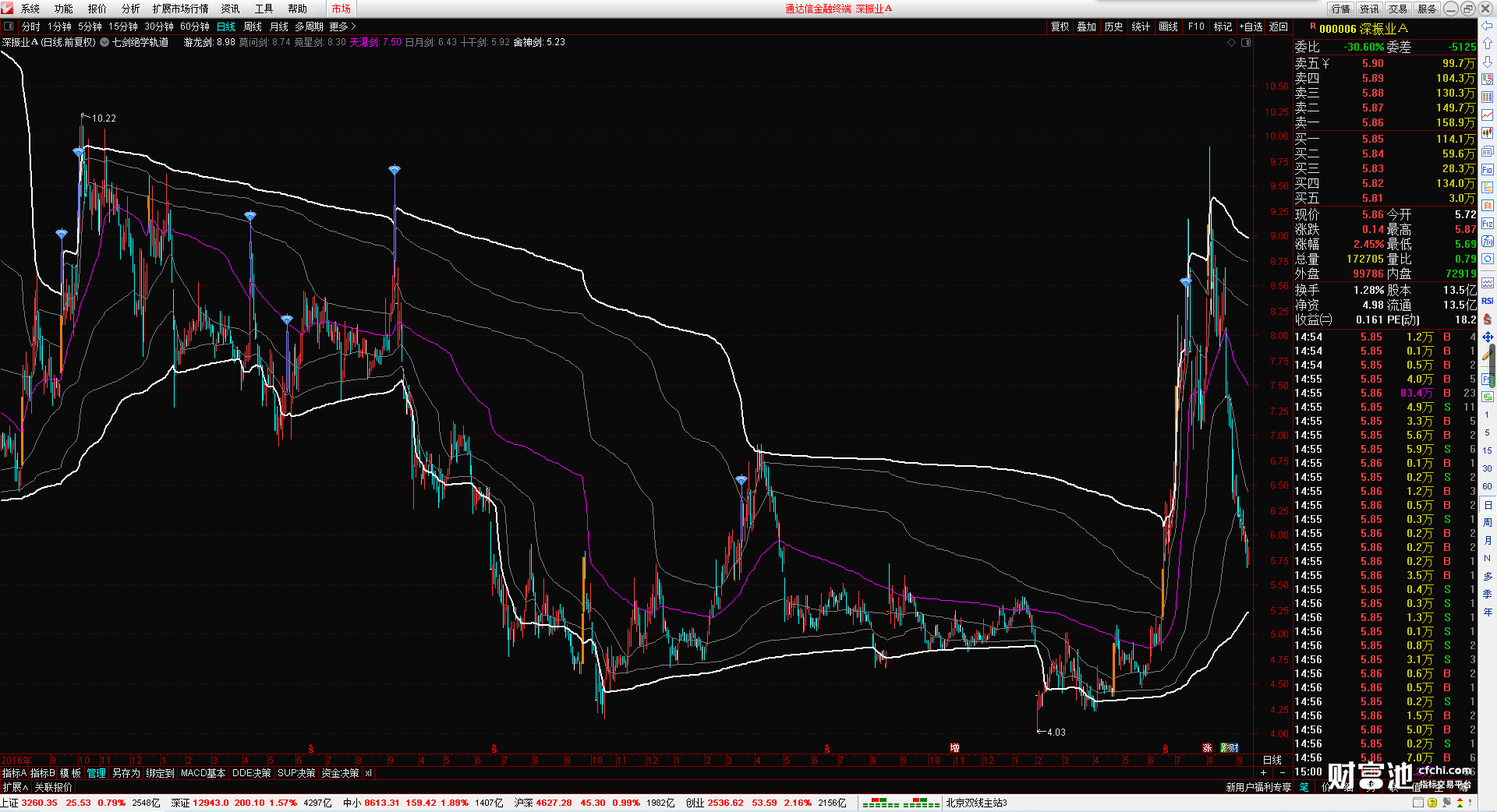This screenshot has width=1497, height=812.
Task: Select the MACD基本 indicator tab
Action: click(203, 773)
